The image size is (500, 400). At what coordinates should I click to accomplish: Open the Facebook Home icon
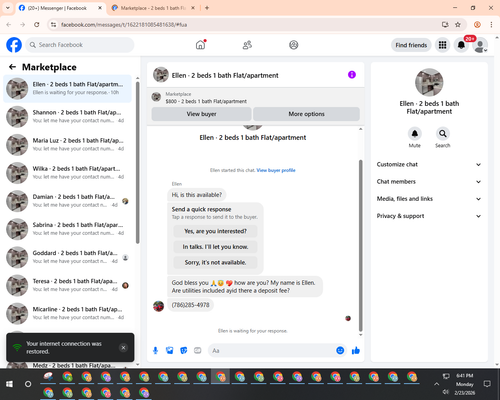click(200, 45)
